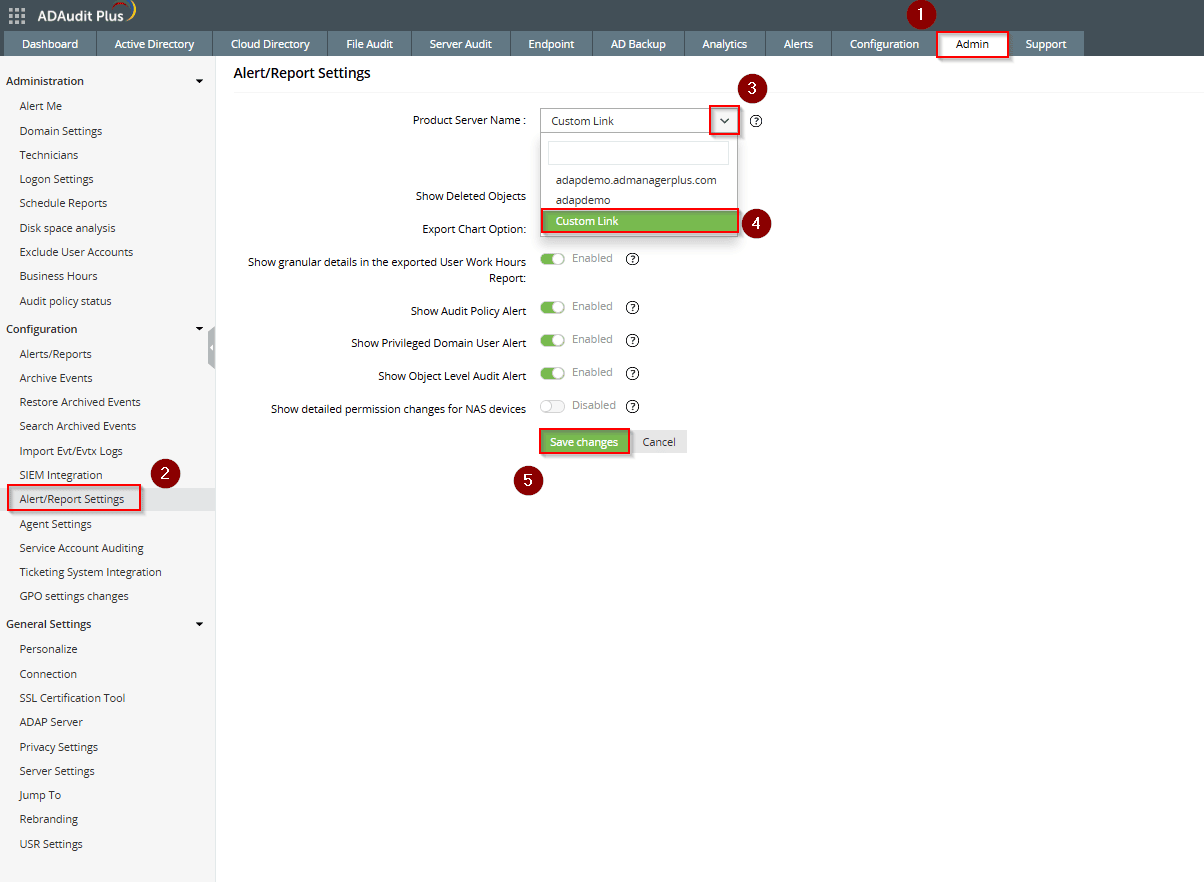Open the Cloud Directory tab
This screenshot has width=1204, height=882.
[270, 44]
